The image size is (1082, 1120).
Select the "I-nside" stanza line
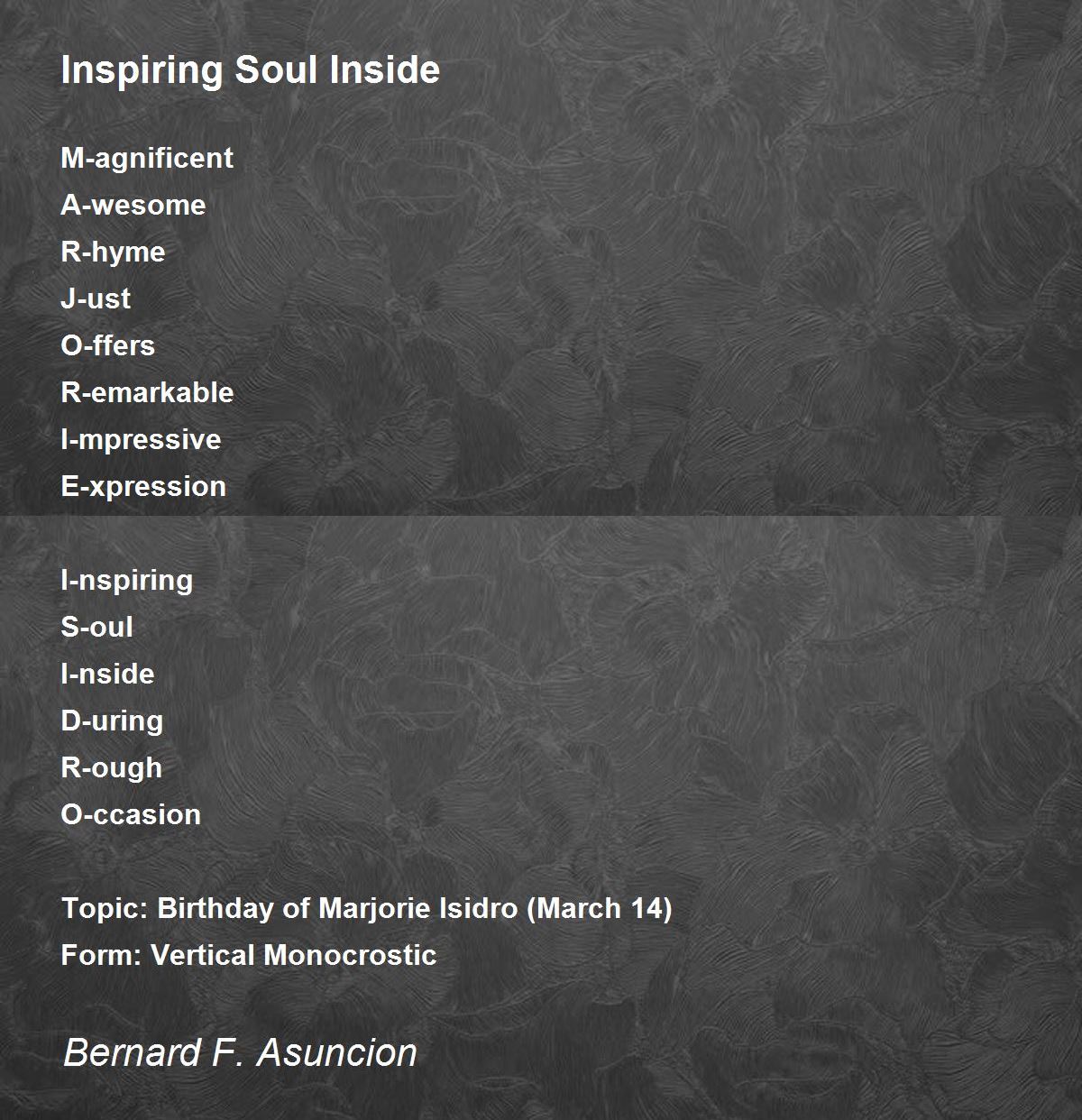pos(107,674)
